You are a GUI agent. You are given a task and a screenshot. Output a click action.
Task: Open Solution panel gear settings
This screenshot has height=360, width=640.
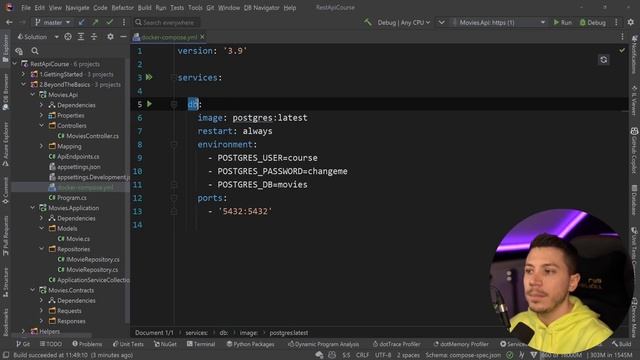[x=110, y=37]
